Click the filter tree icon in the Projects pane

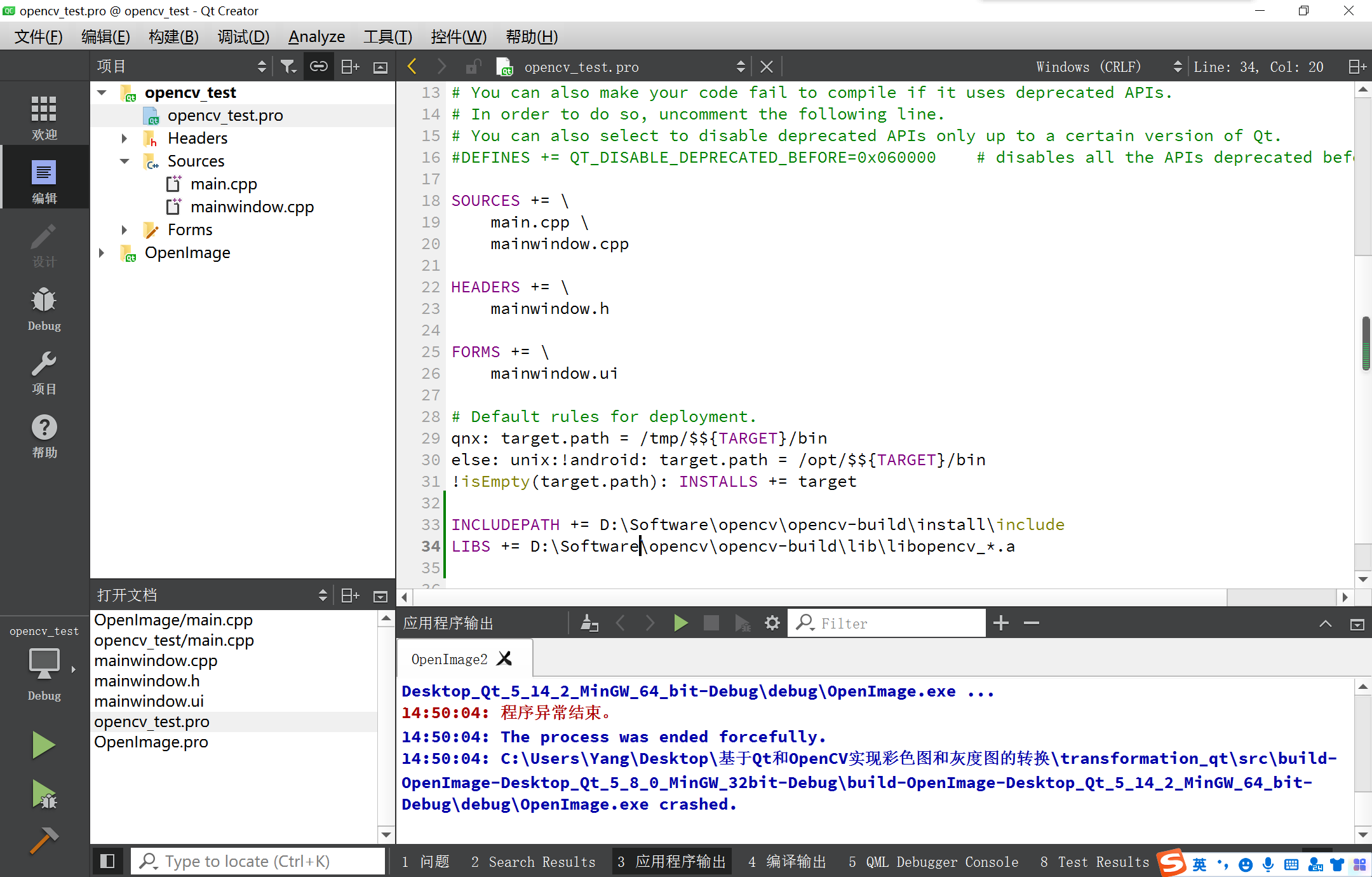tap(288, 67)
